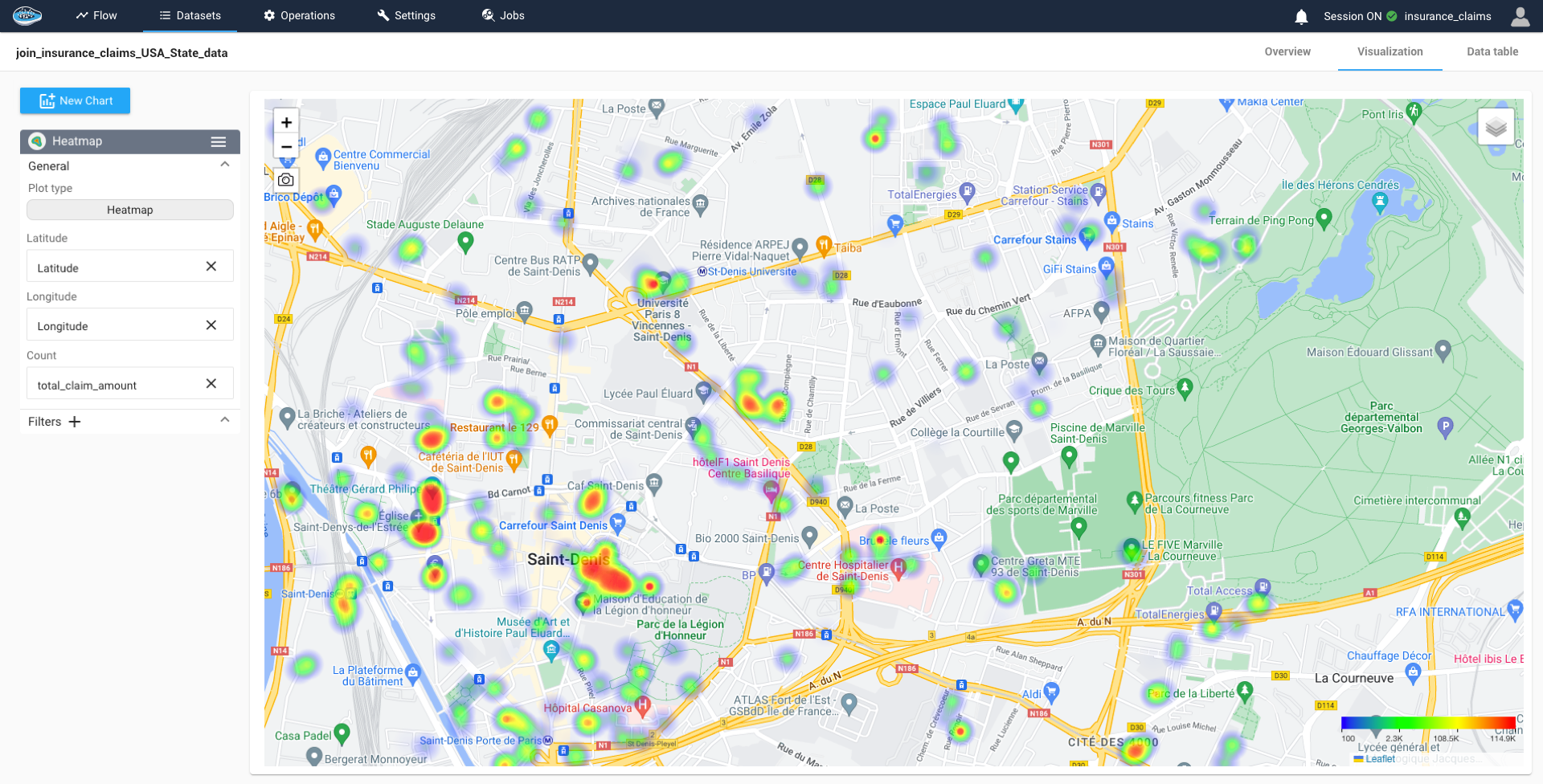Select the total_claim_amount count field
Image resolution: width=1543 pixels, height=784 pixels.
pos(130,384)
